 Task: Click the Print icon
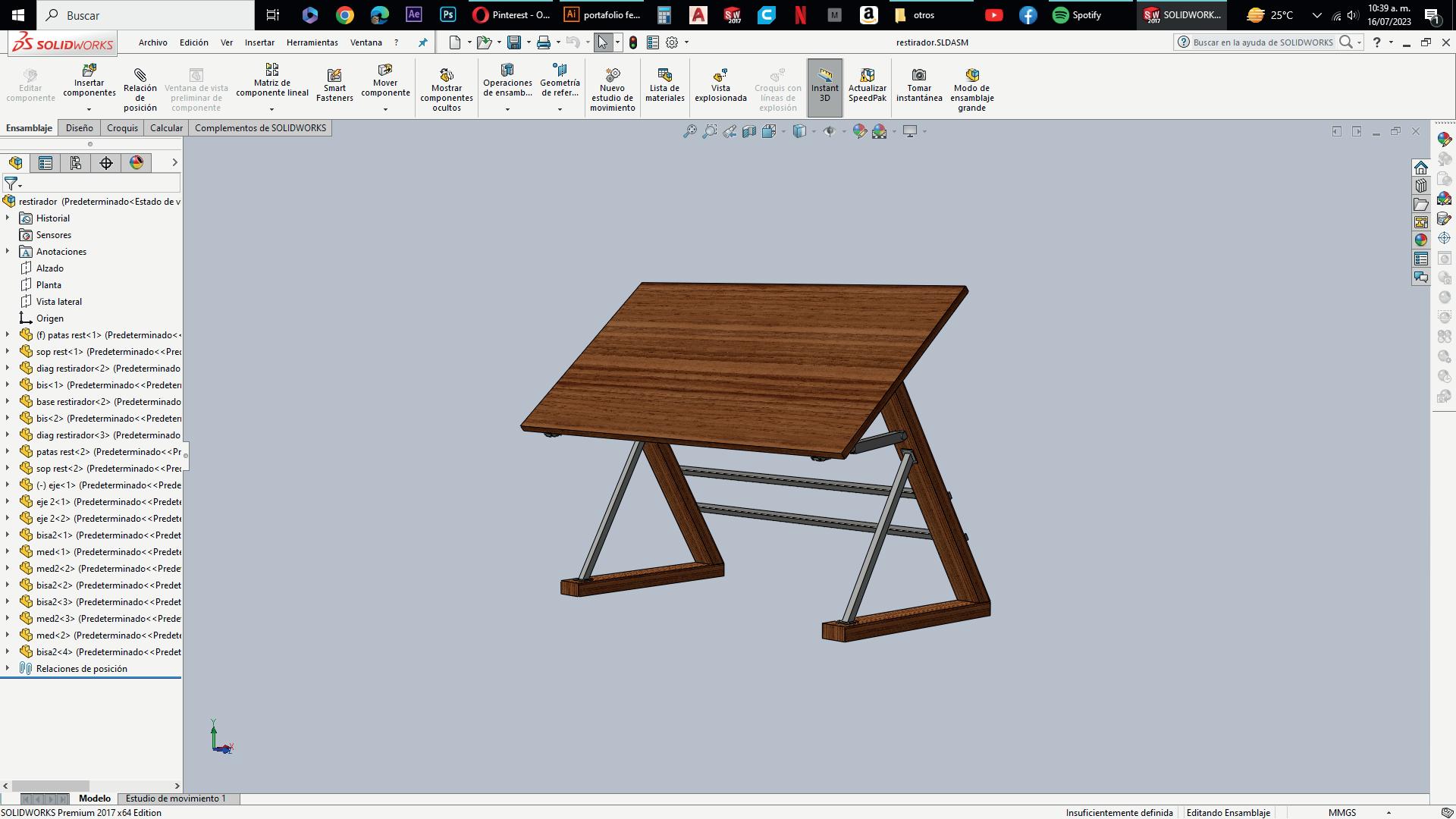[x=544, y=42]
